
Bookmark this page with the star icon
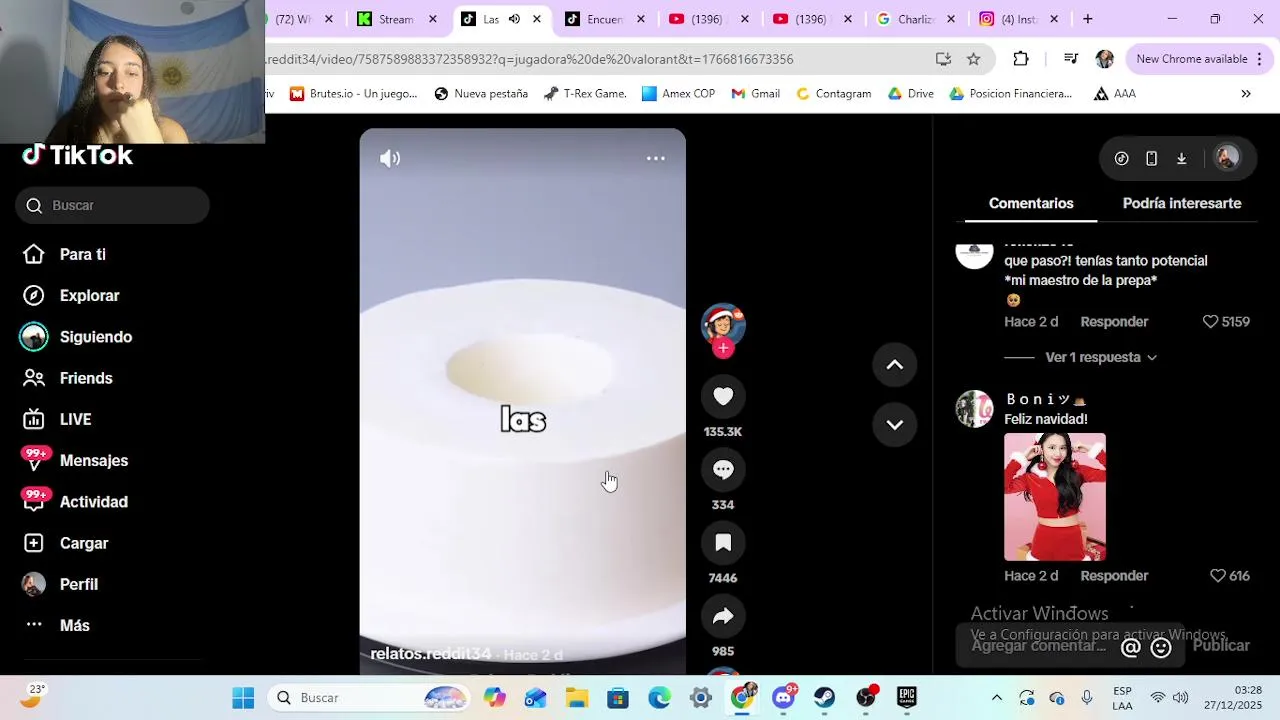point(973,59)
